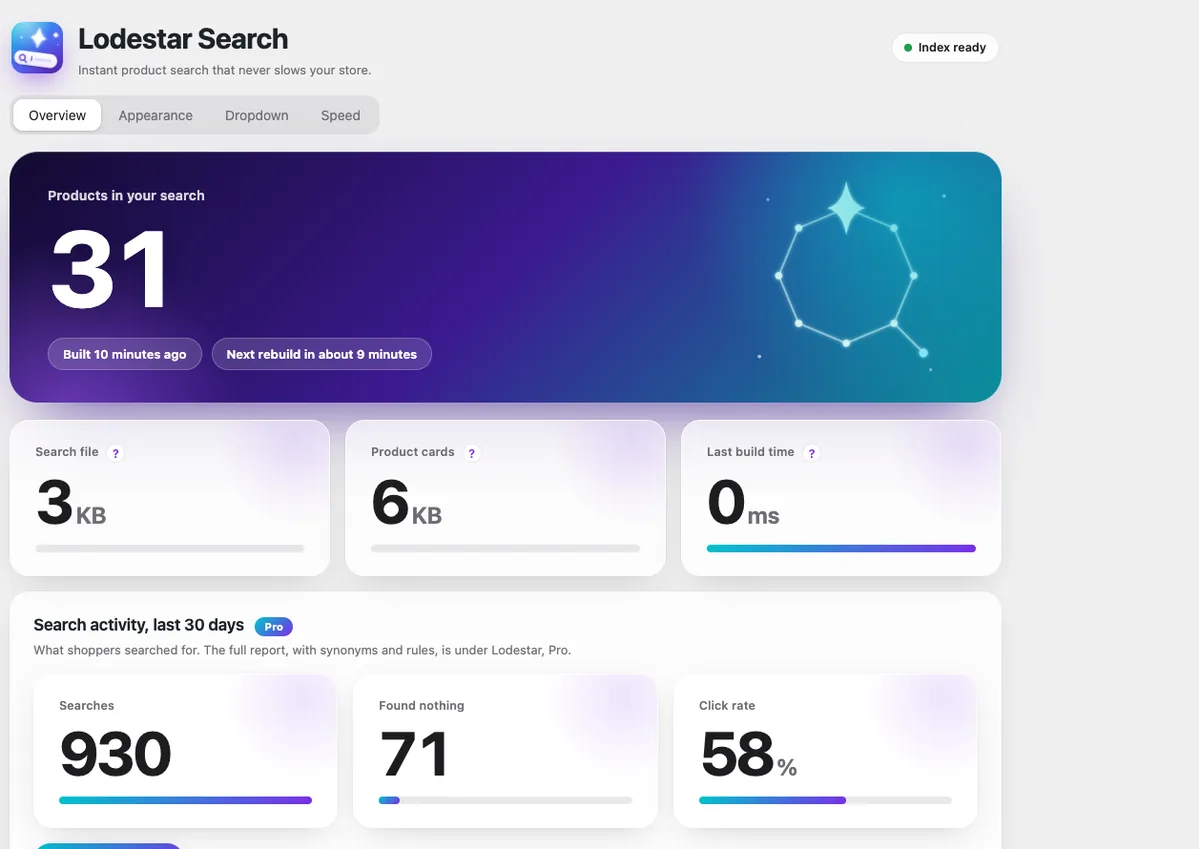Click the Search file size progress bar
The height and width of the screenshot is (849, 1200).
tap(170, 548)
